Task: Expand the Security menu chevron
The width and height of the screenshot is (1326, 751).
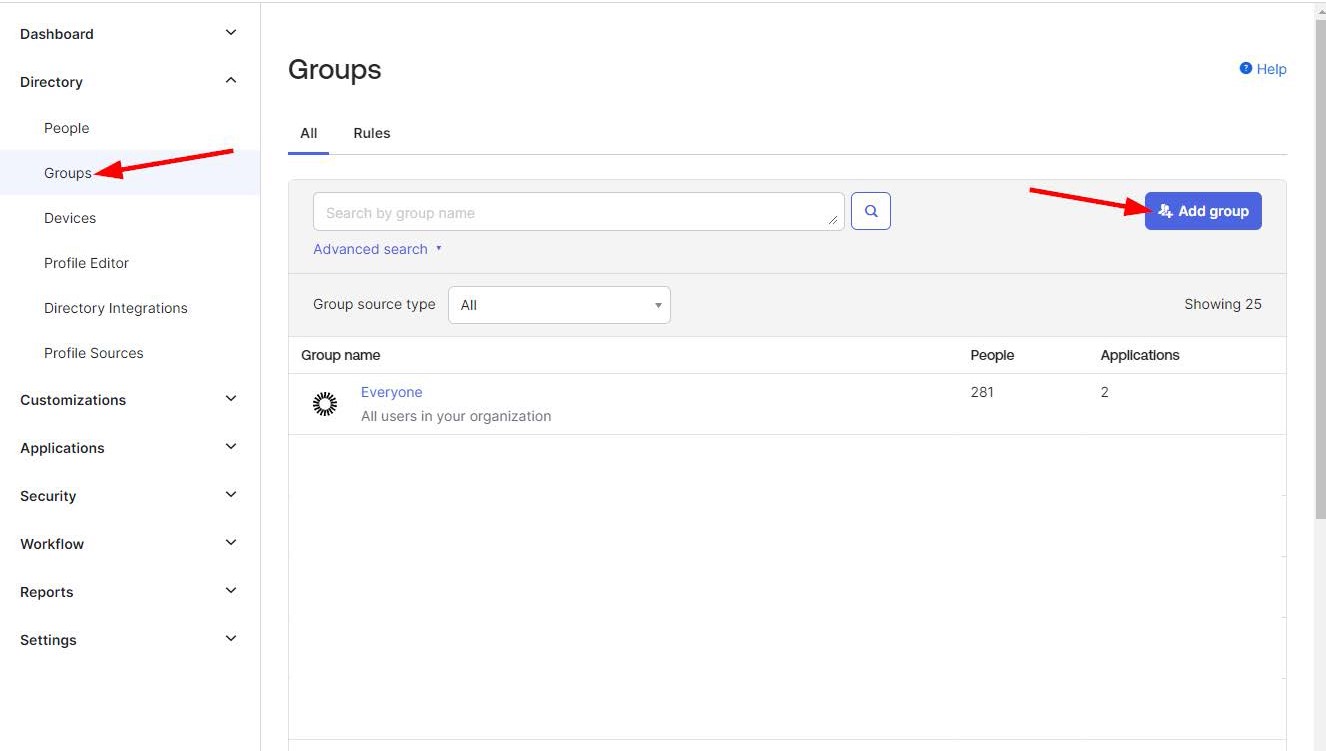Action: pos(231,495)
